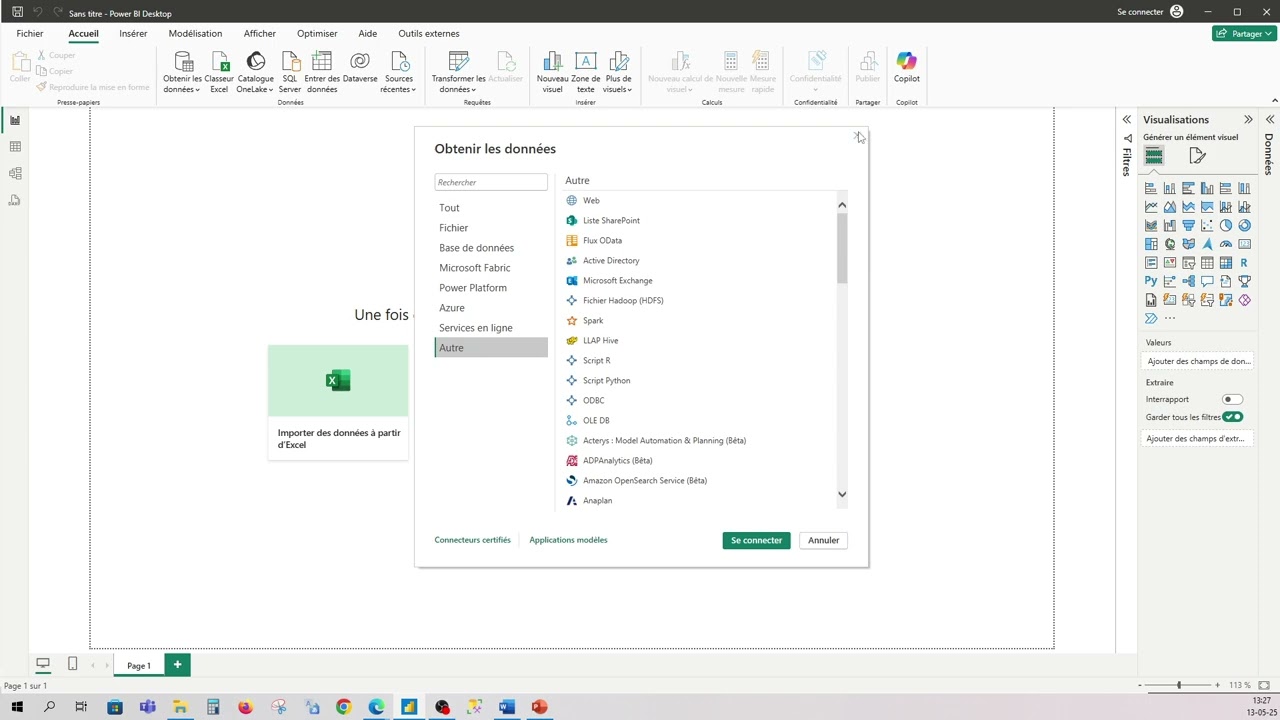
Task: Switch to the Insérer ribbon tab
Action: click(133, 33)
